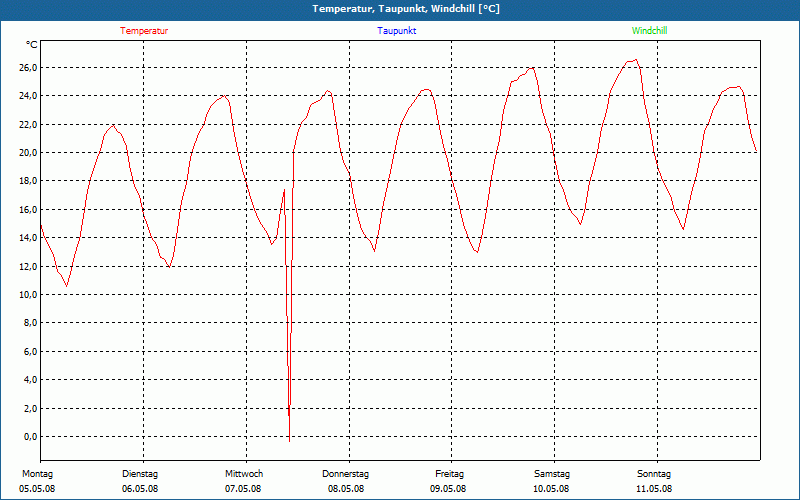Click the date 09.05.08
The width and height of the screenshot is (800, 500).
[448, 489]
